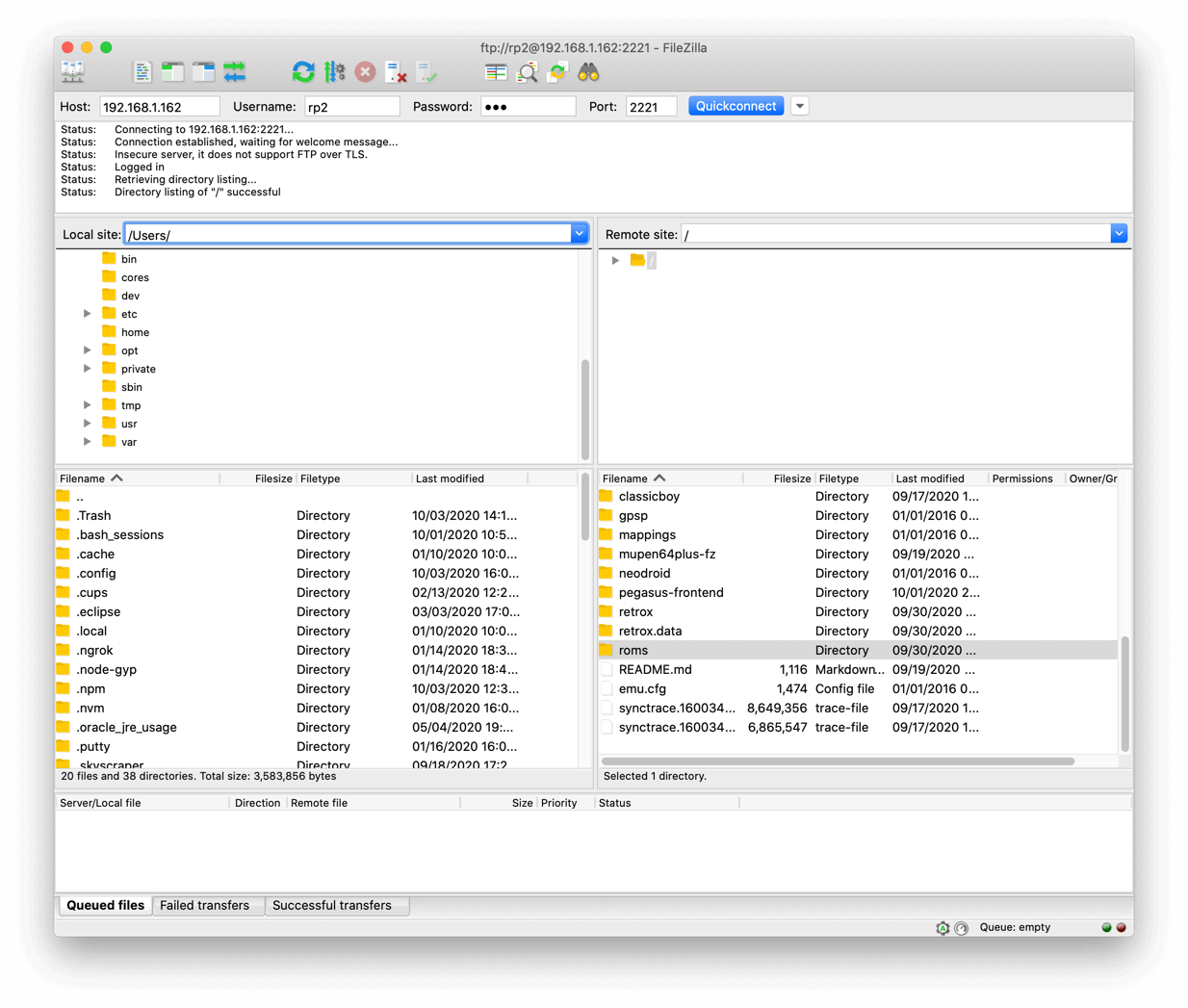Click the Remote site path field
The image size is (1188, 1008).
[x=895, y=234]
